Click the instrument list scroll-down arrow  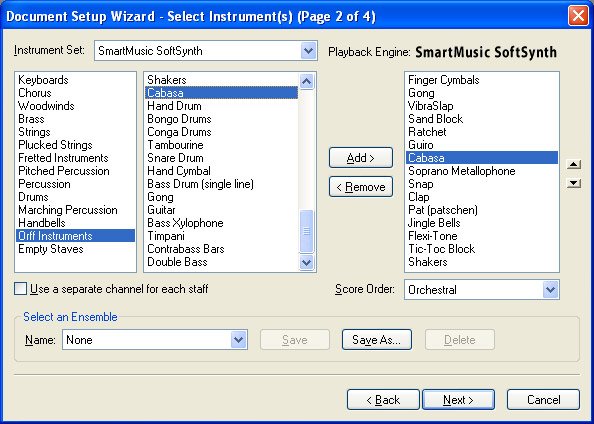tap(306, 262)
